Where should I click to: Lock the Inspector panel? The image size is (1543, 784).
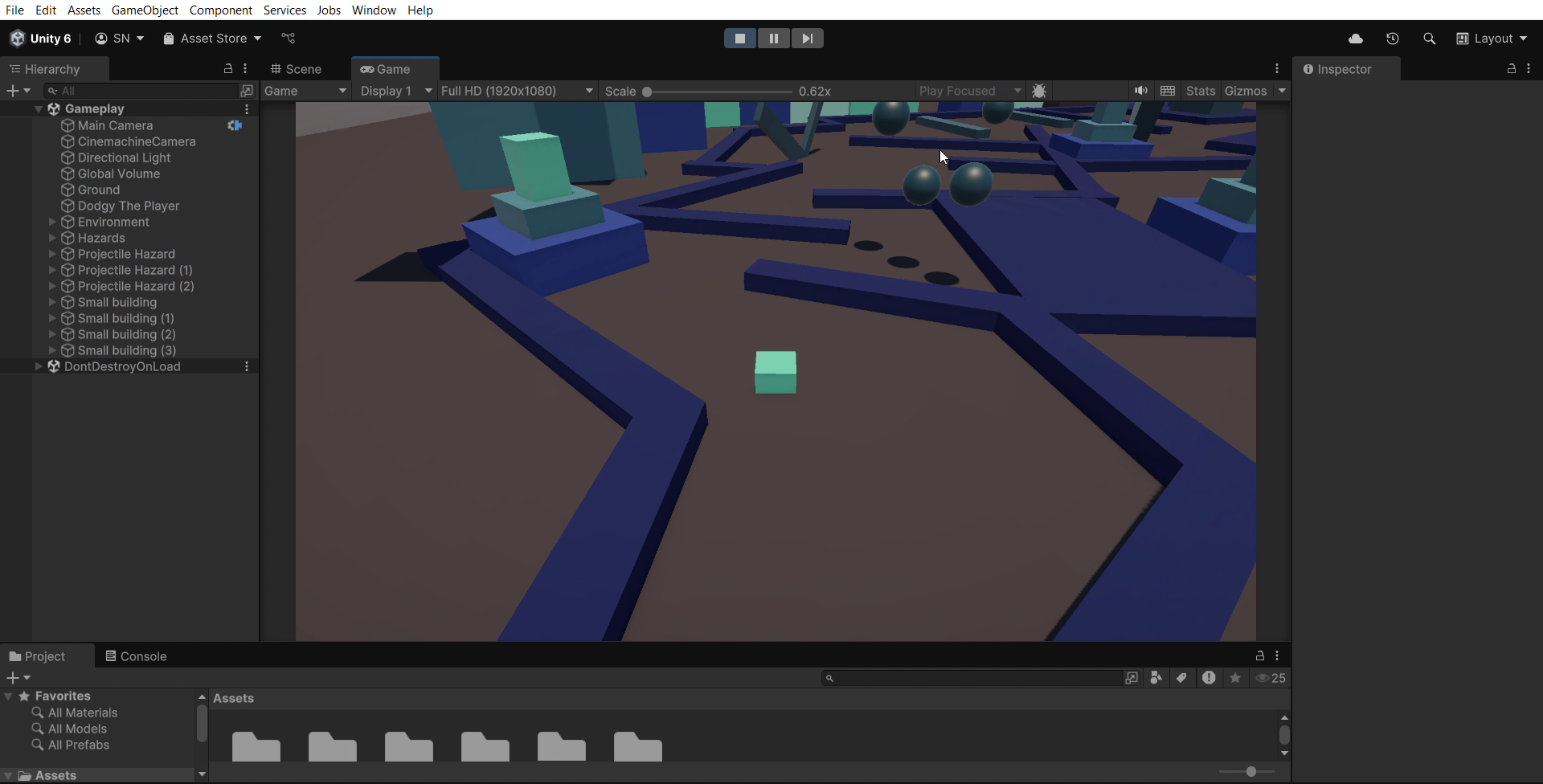pos(1512,69)
